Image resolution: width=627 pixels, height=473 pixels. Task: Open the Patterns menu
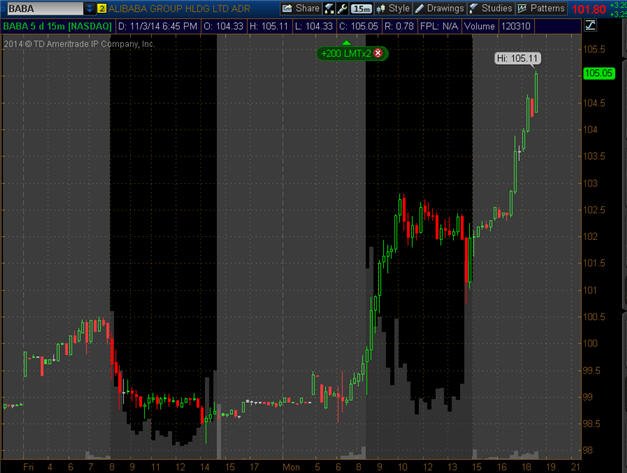tap(541, 8)
